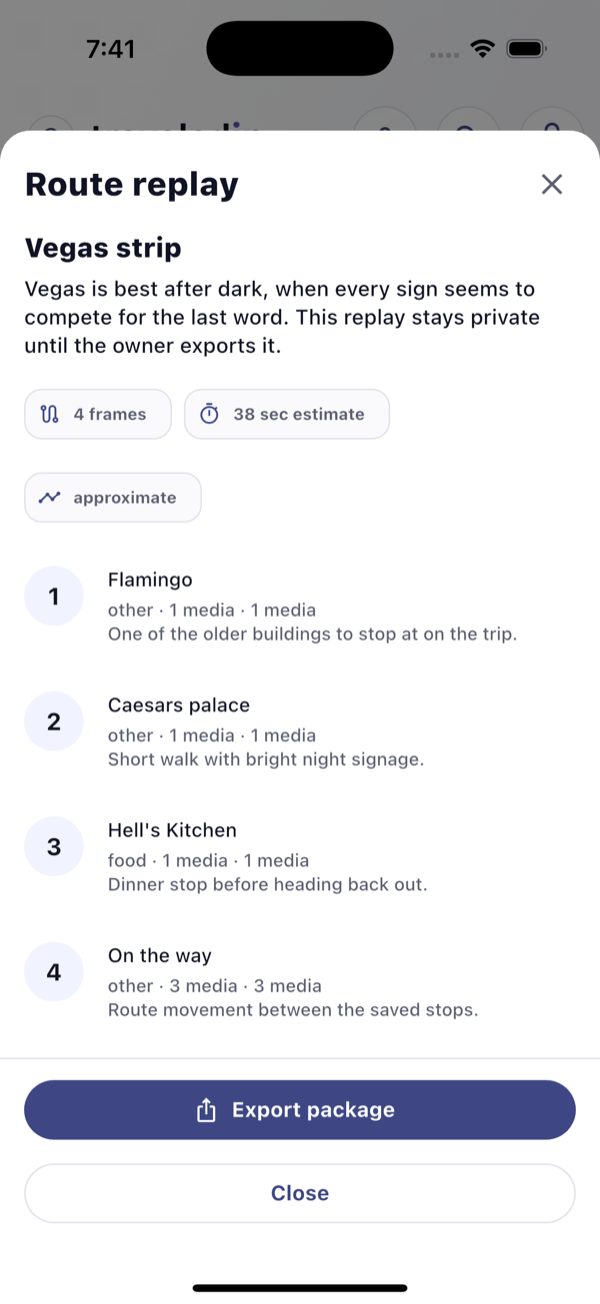Open the Flamingo stop entry

(300, 607)
